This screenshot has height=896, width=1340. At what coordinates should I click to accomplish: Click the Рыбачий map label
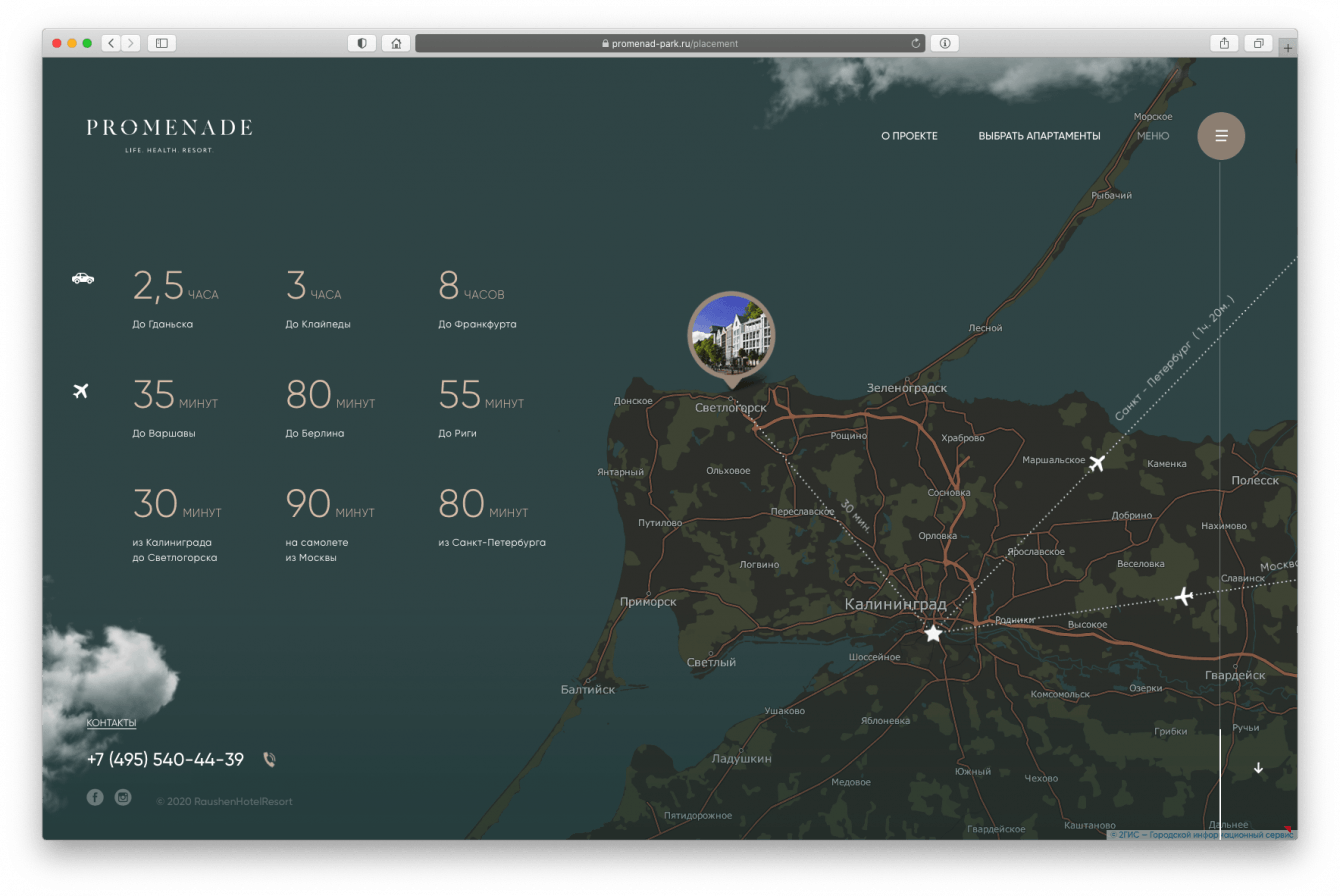tap(1111, 196)
